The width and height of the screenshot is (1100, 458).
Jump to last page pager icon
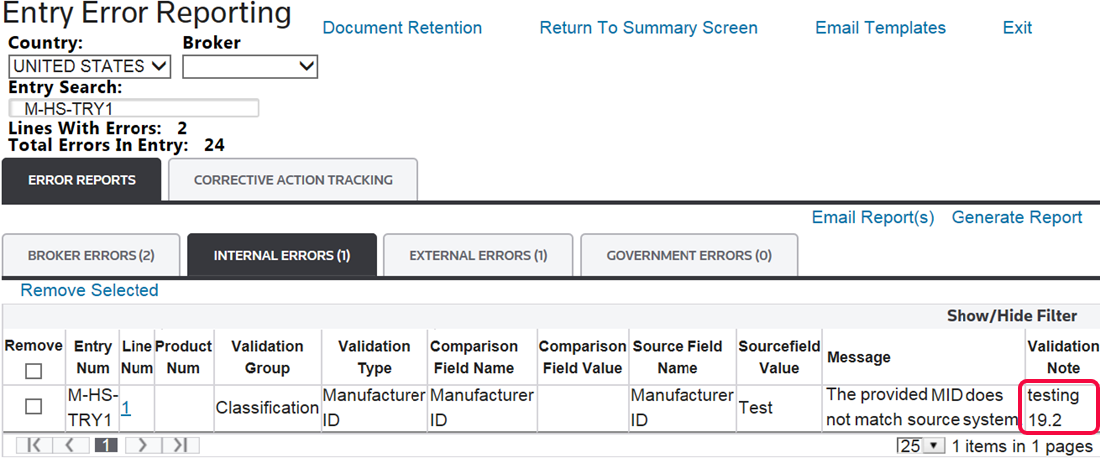(180, 445)
